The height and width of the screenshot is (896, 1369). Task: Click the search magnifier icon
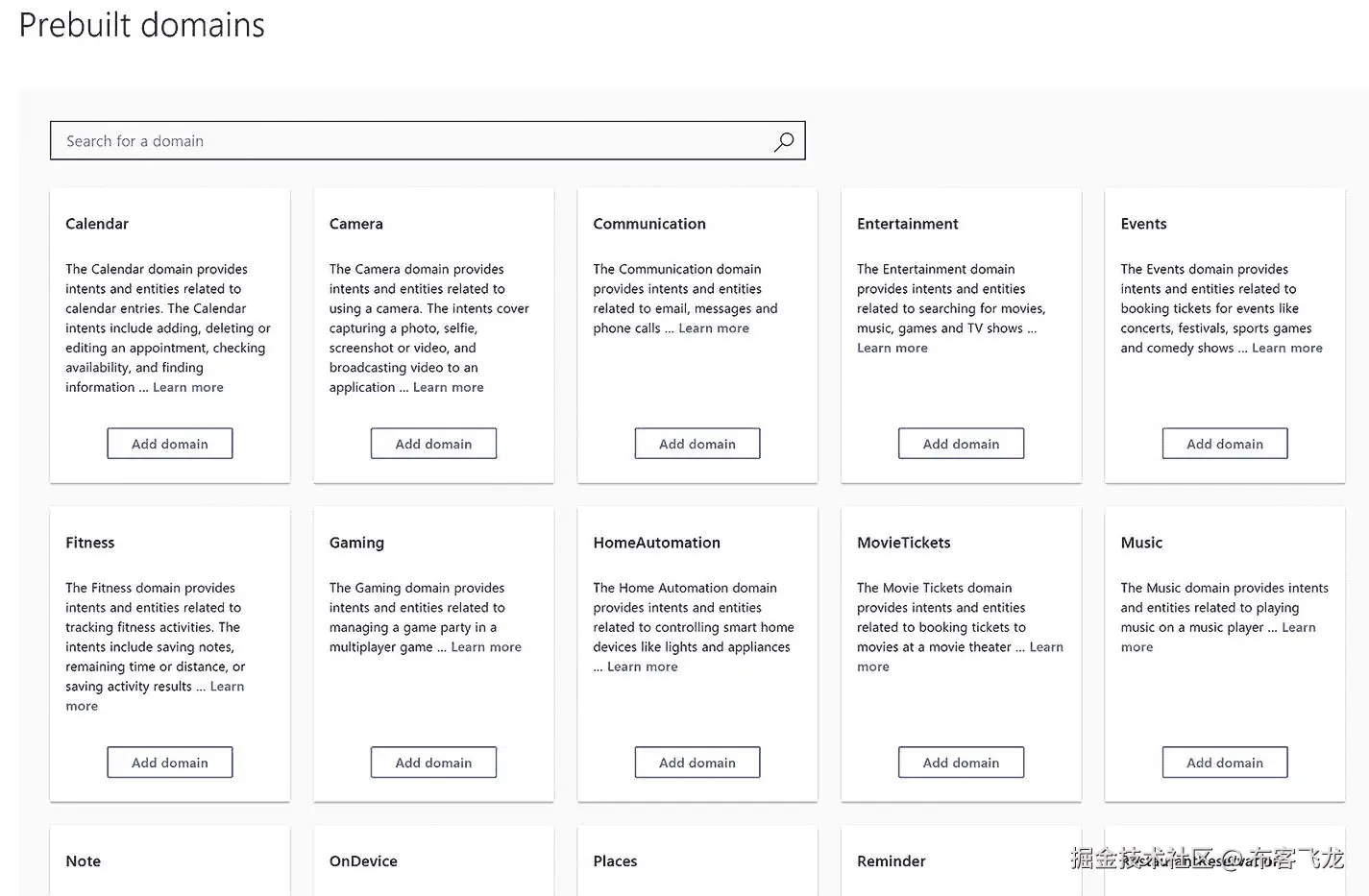pos(784,141)
